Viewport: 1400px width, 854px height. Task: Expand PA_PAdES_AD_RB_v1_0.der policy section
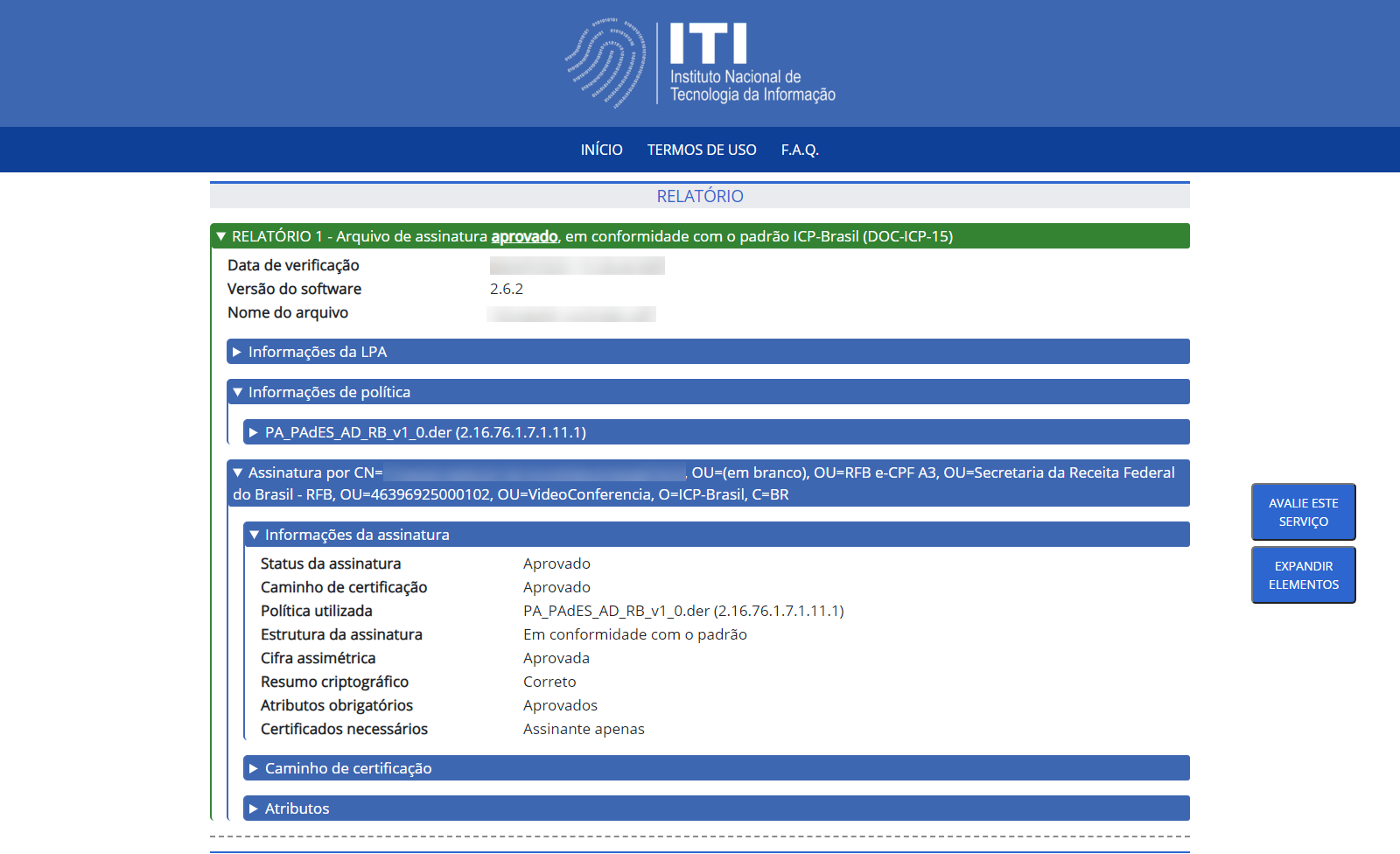click(717, 432)
